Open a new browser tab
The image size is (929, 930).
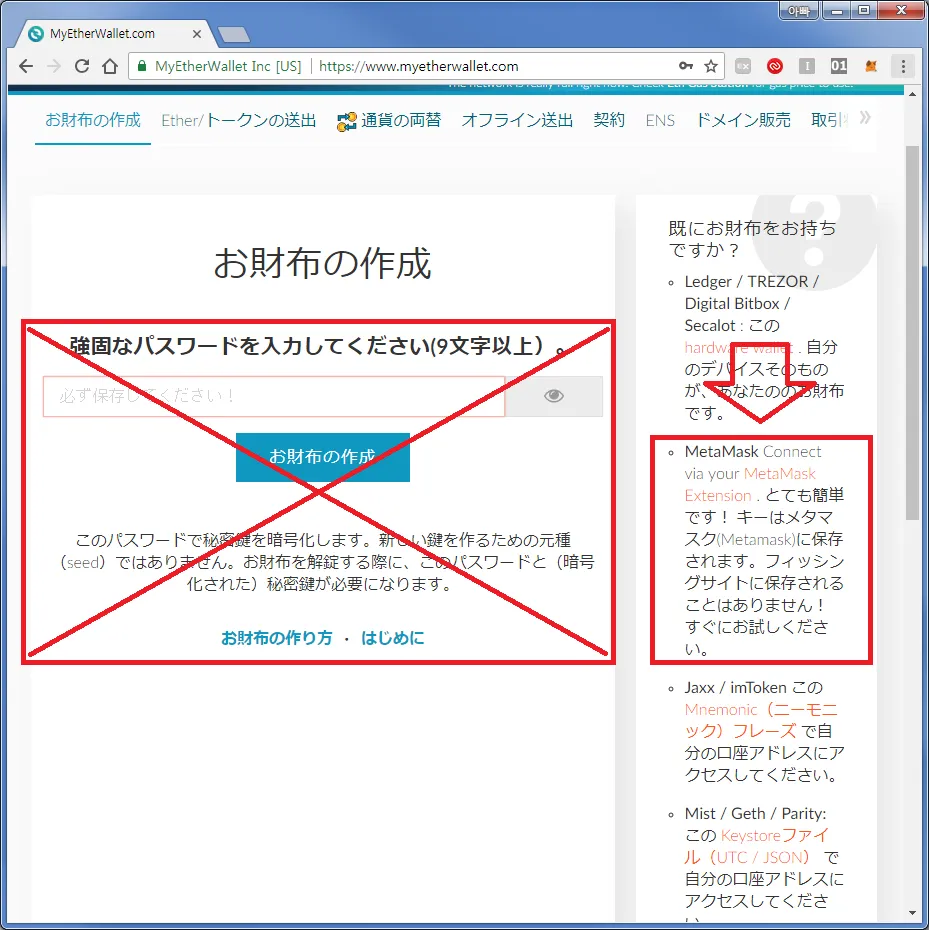(x=234, y=35)
